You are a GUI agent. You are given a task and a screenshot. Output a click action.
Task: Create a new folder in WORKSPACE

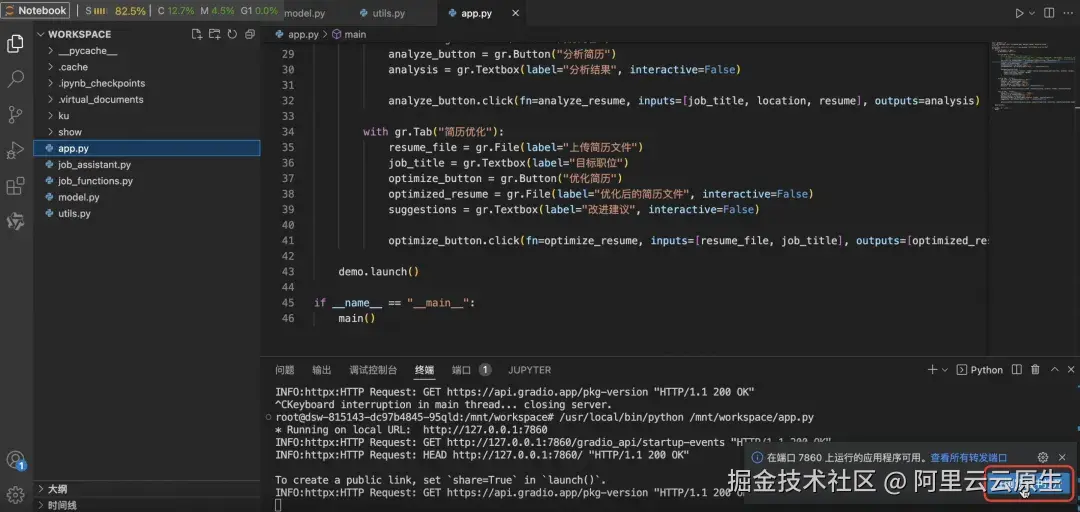(x=214, y=34)
